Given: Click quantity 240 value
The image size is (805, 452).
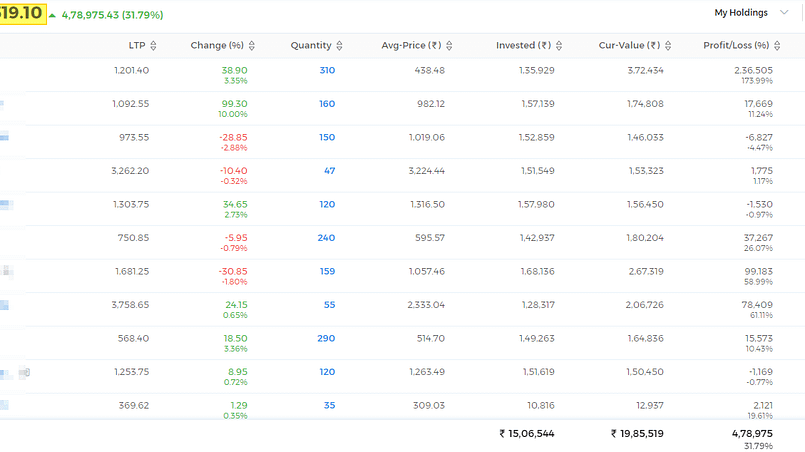Looking at the screenshot, I should point(326,238).
